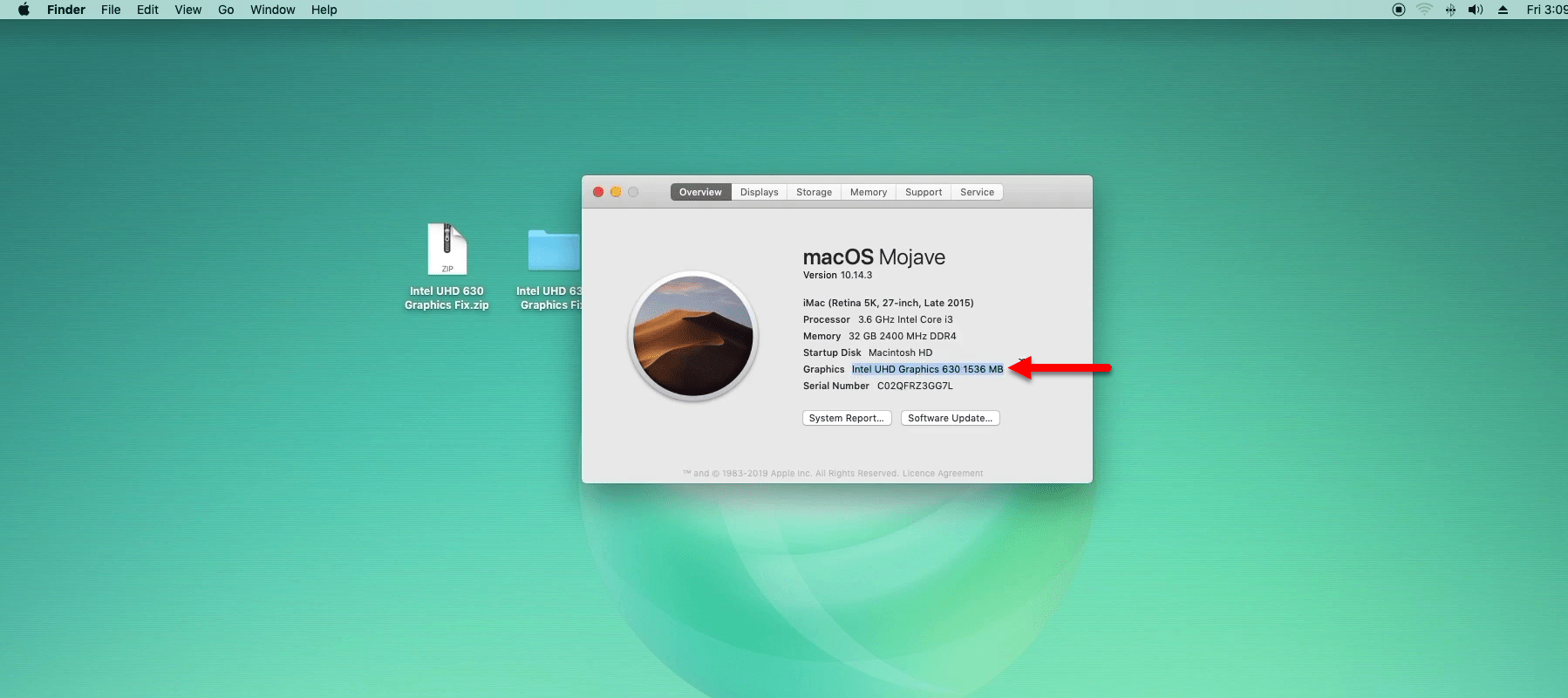This screenshot has height=698, width=1568.
Task: Open the Help menu
Action: coord(324,10)
